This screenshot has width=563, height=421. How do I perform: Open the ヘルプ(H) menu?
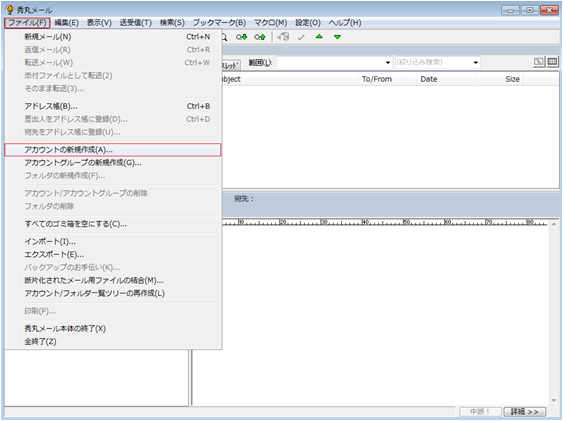tap(345, 23)
